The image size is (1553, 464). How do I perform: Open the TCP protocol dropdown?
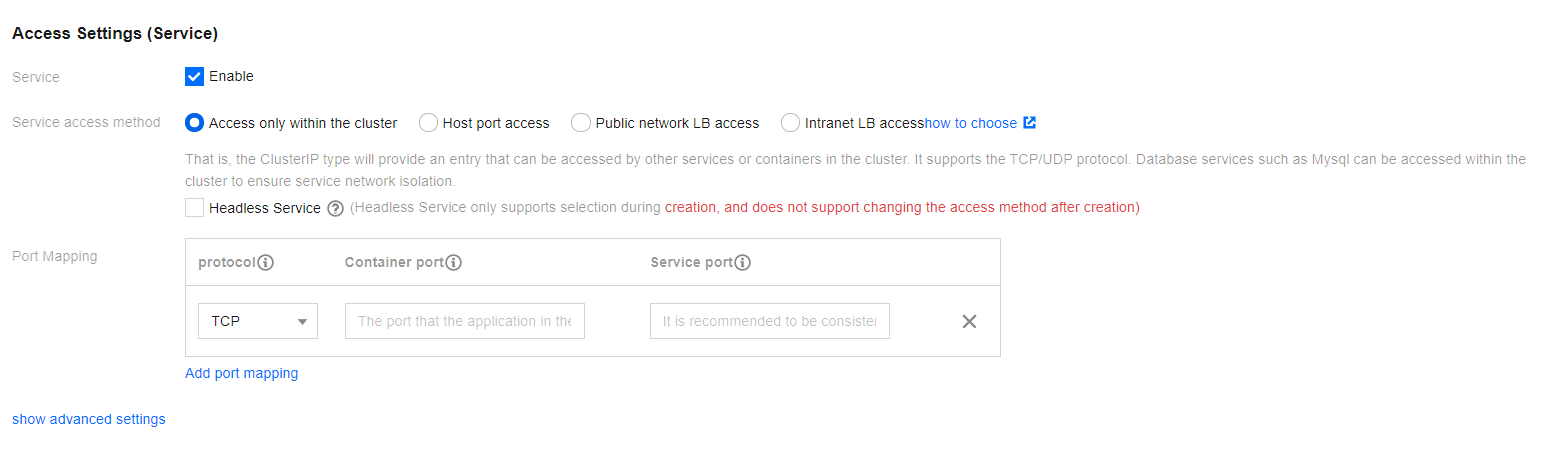click(258, 322)
